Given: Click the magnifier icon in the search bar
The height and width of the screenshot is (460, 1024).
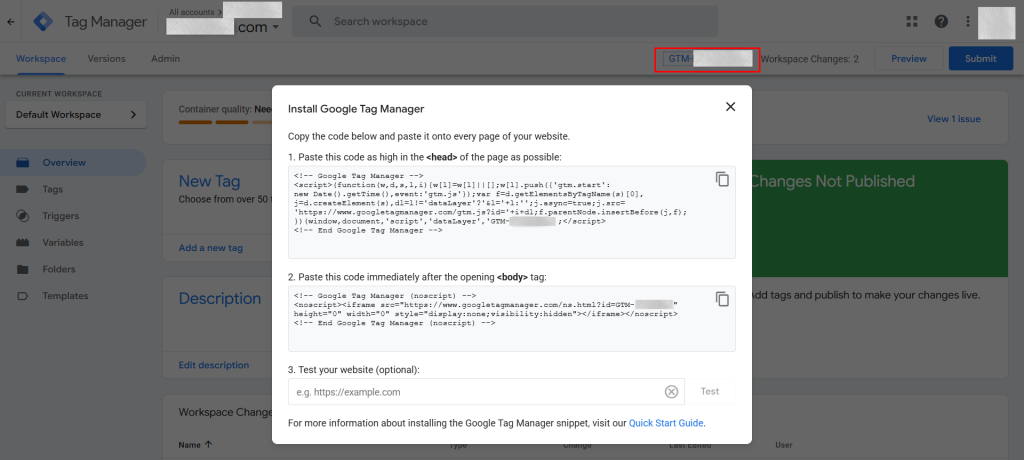Looking at the screenshot, I should tap(315, 21).
